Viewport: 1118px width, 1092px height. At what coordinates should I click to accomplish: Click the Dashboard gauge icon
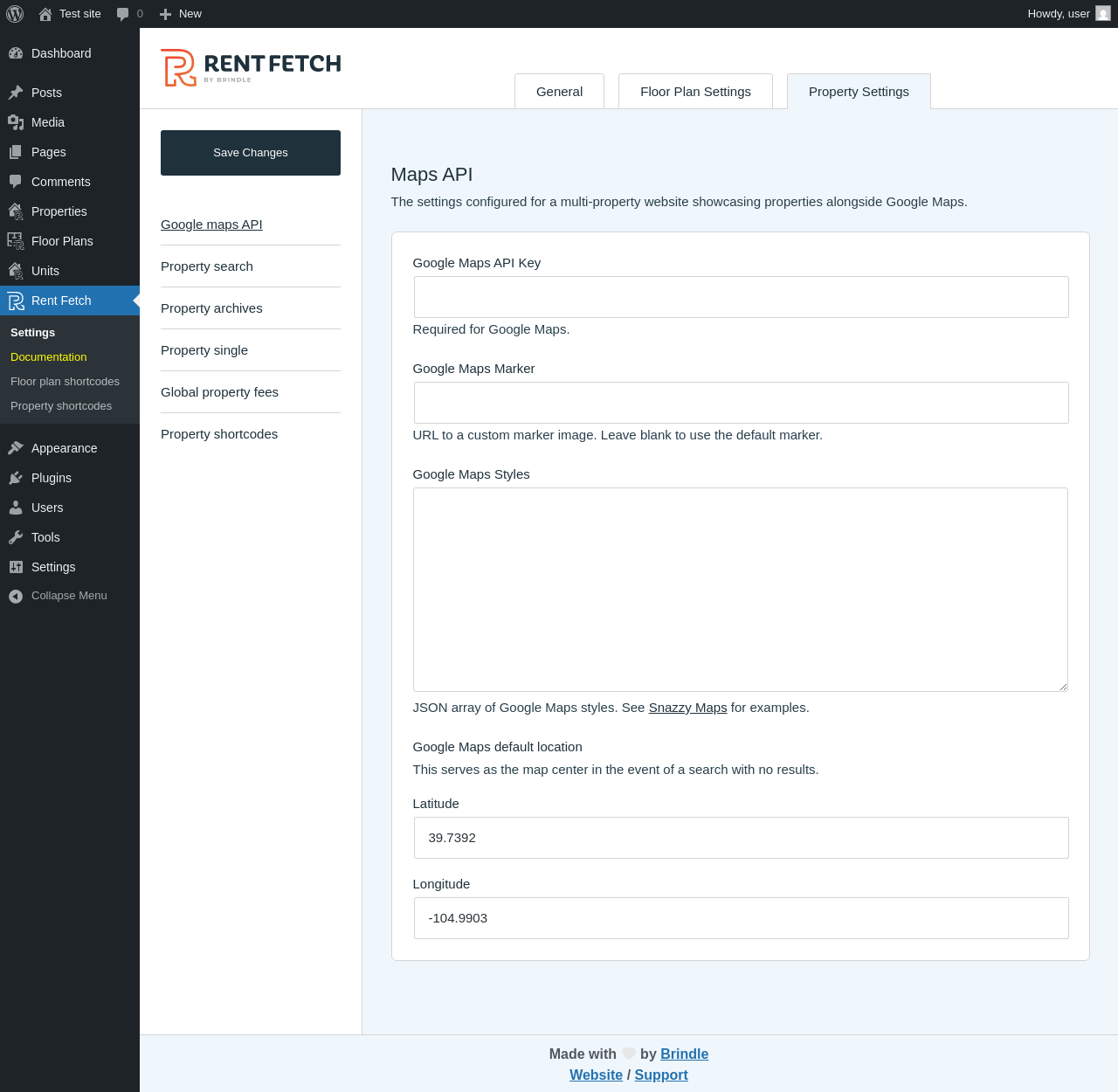point(16,53)
